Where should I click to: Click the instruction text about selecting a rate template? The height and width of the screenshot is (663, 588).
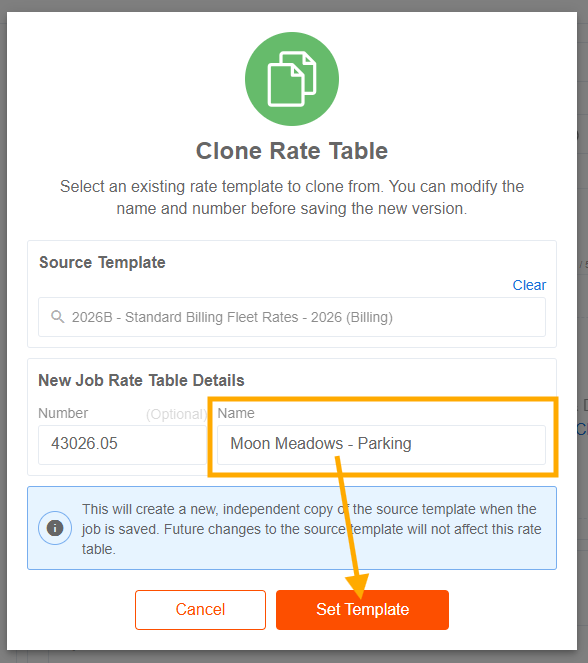click(292, 197)
